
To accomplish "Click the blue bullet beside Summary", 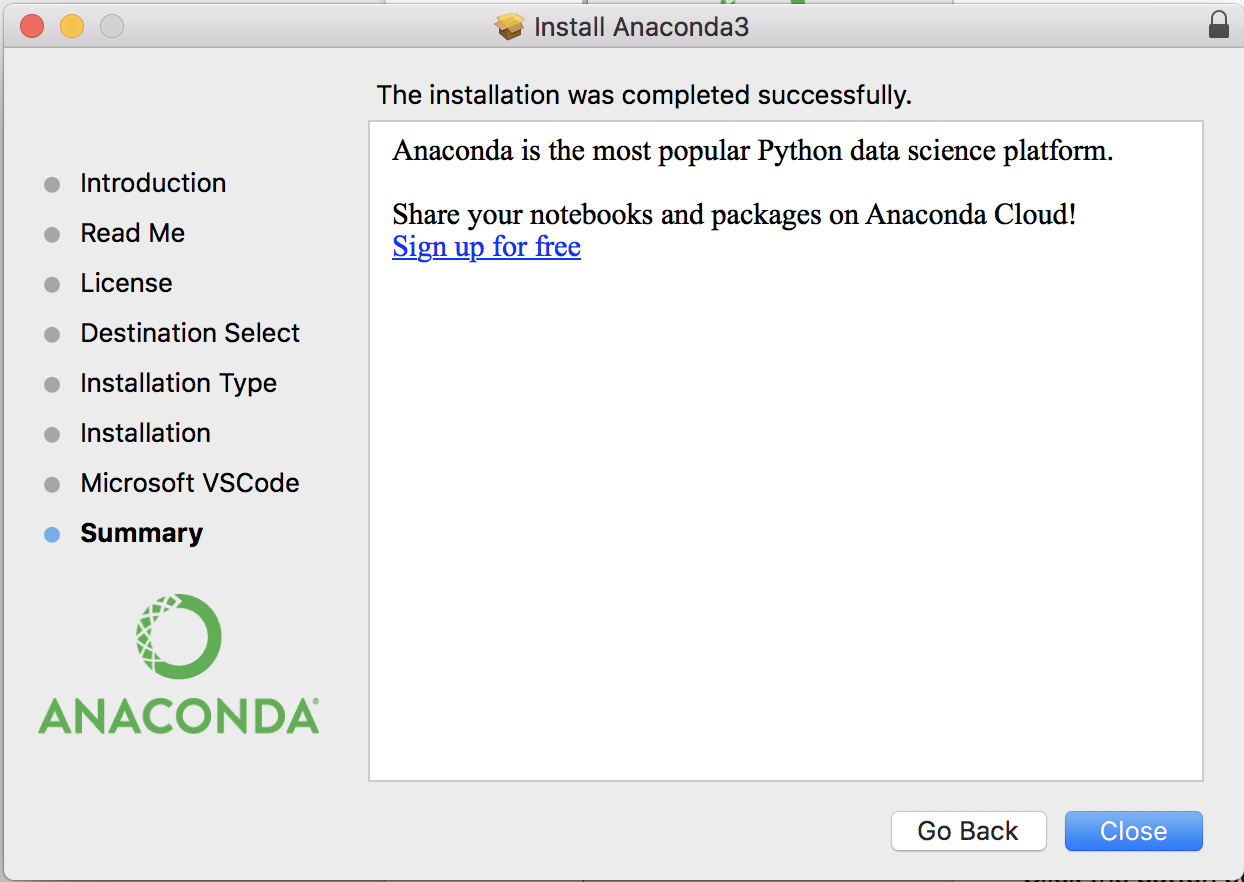I will pos(52,535).
